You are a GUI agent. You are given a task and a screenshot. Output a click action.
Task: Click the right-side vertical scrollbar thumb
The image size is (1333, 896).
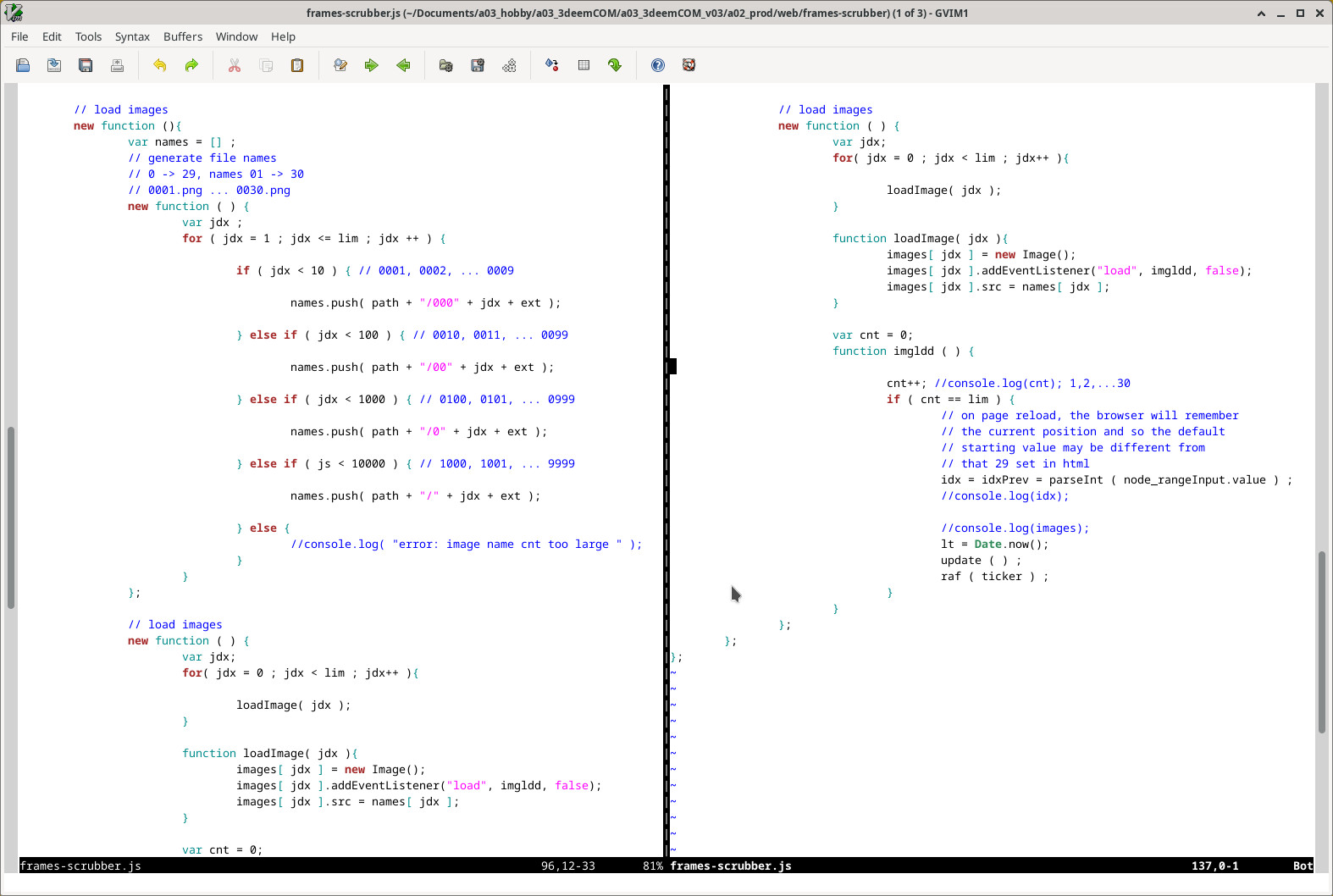(1321, 641)
